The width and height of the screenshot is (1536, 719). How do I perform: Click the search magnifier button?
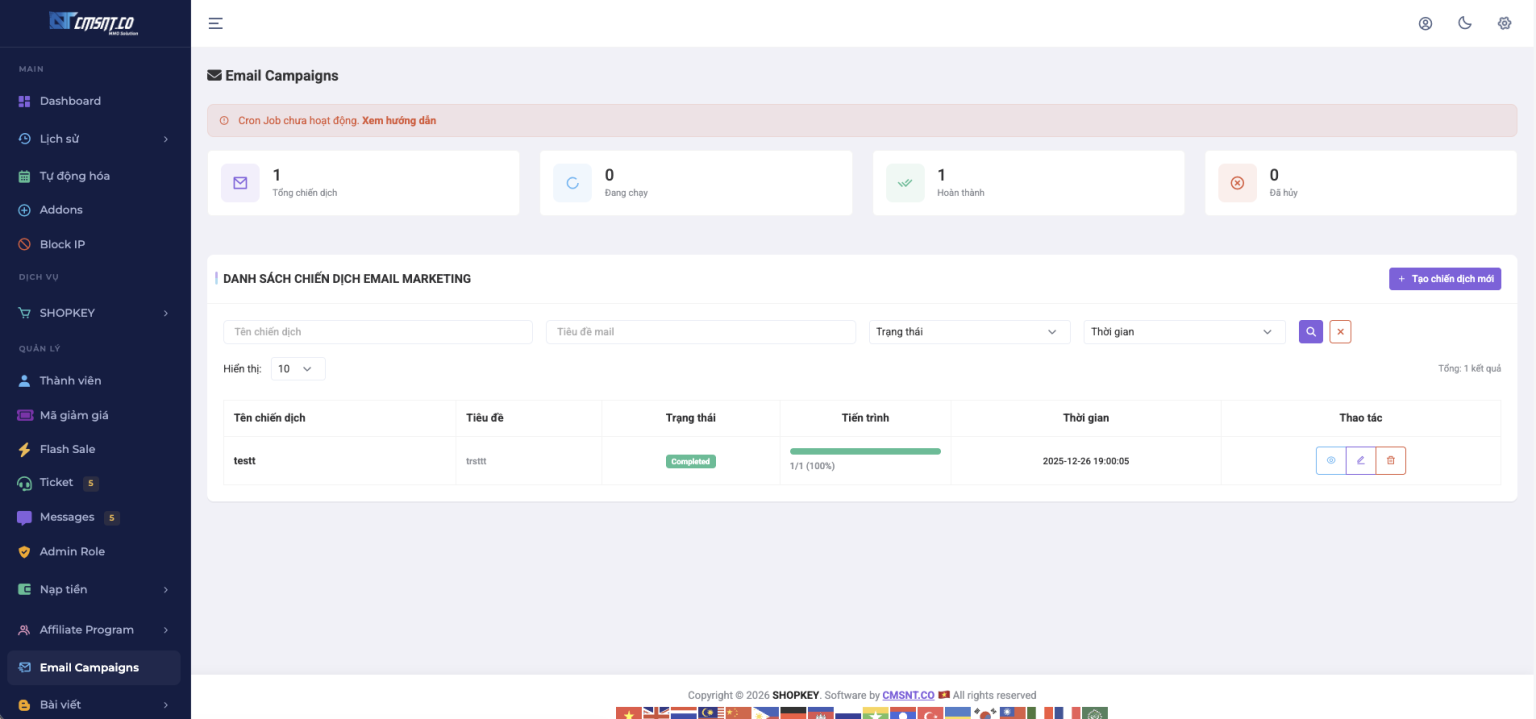(1310, 331)
